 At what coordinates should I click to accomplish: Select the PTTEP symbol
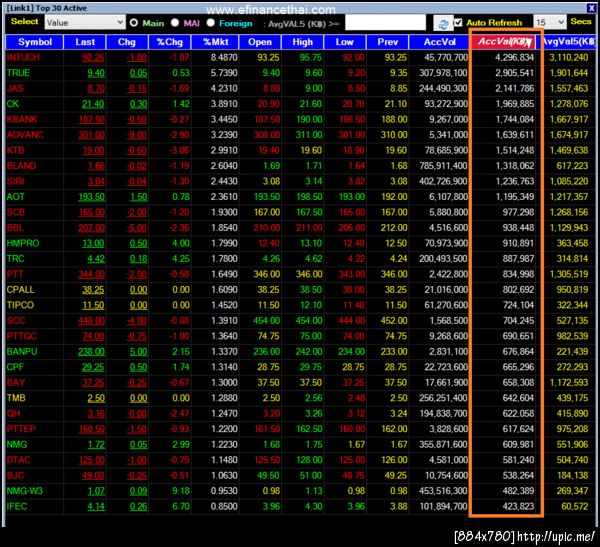pyautogui.click(x=21, y=429)
